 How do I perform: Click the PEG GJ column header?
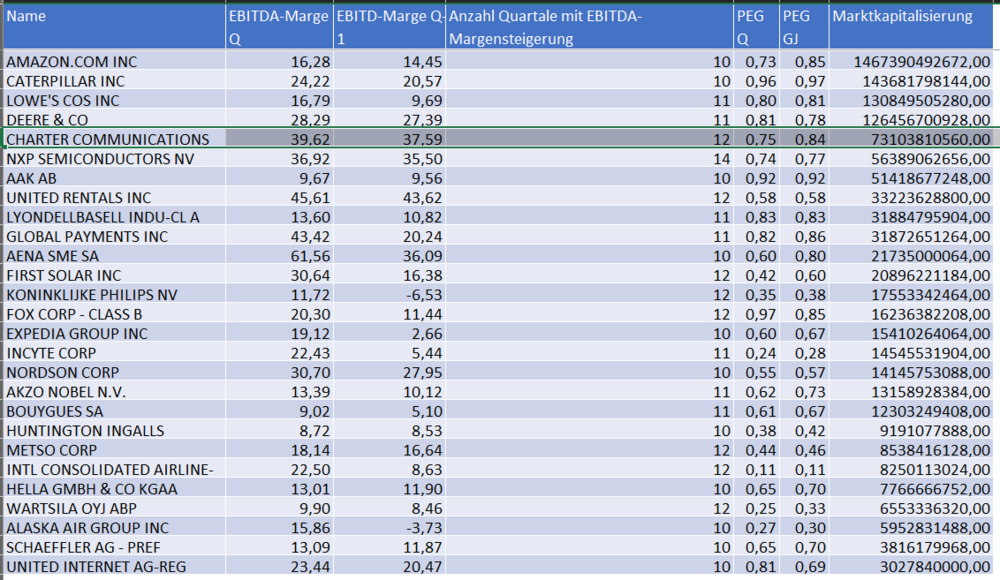click(x=804, y=27)
